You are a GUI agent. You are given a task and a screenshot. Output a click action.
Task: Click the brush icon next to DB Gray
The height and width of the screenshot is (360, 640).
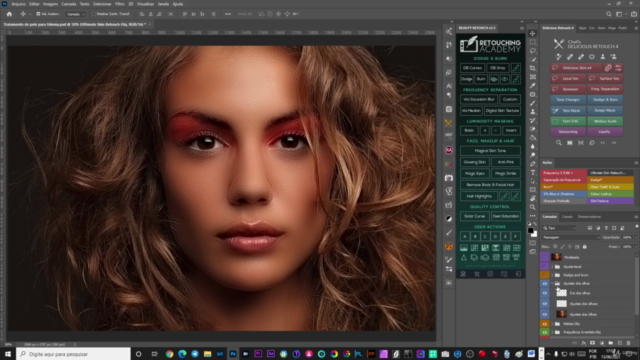516,68
